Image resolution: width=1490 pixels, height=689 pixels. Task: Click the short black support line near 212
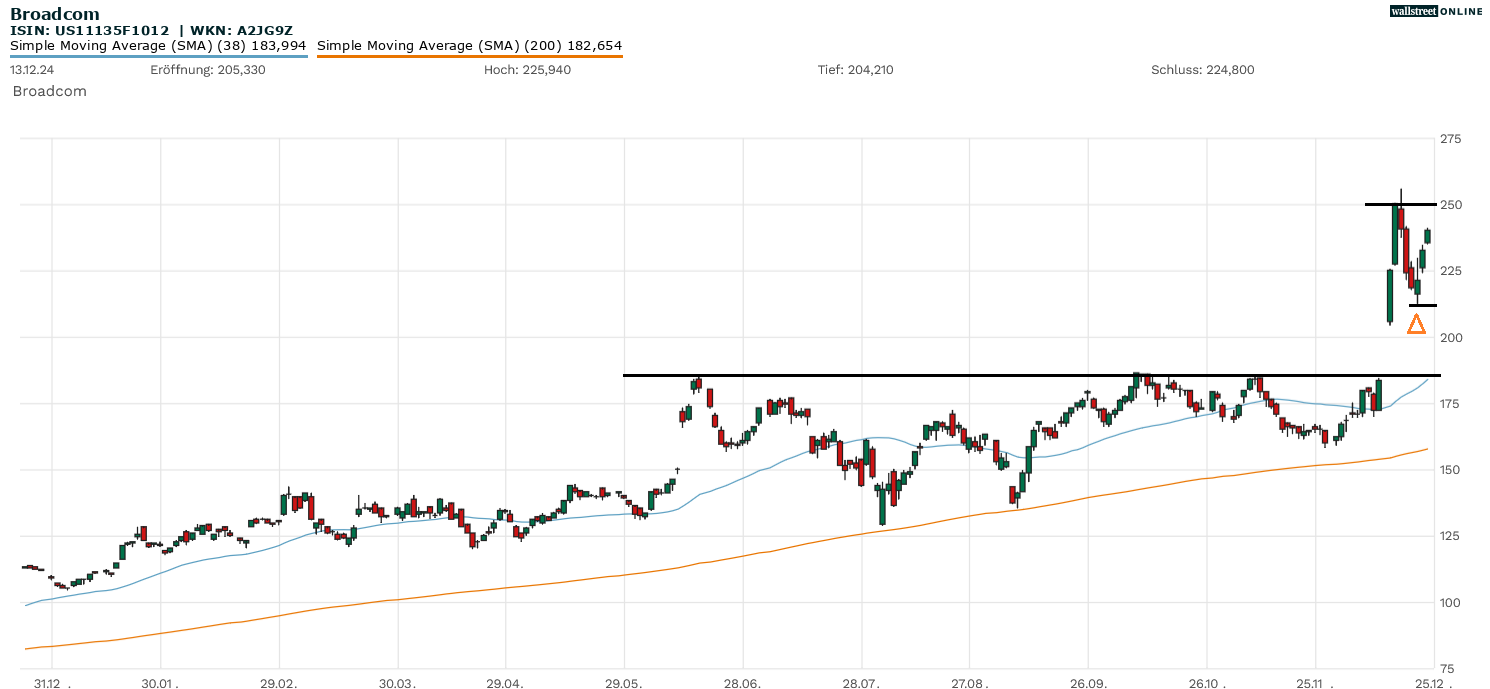pyautogui.click(x=1420, y=305)
